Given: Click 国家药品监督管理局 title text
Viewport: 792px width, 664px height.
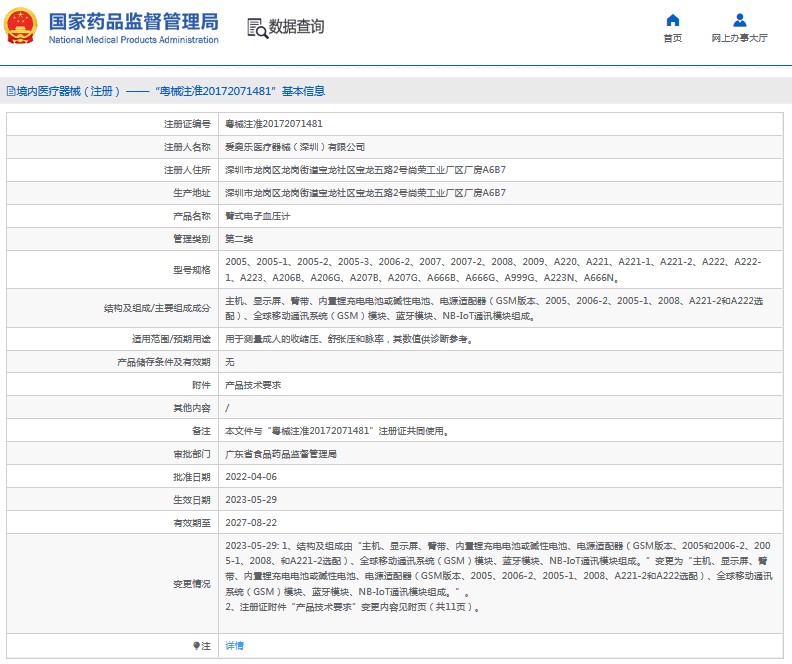Looking at the screenshot, I should [134, 22].
